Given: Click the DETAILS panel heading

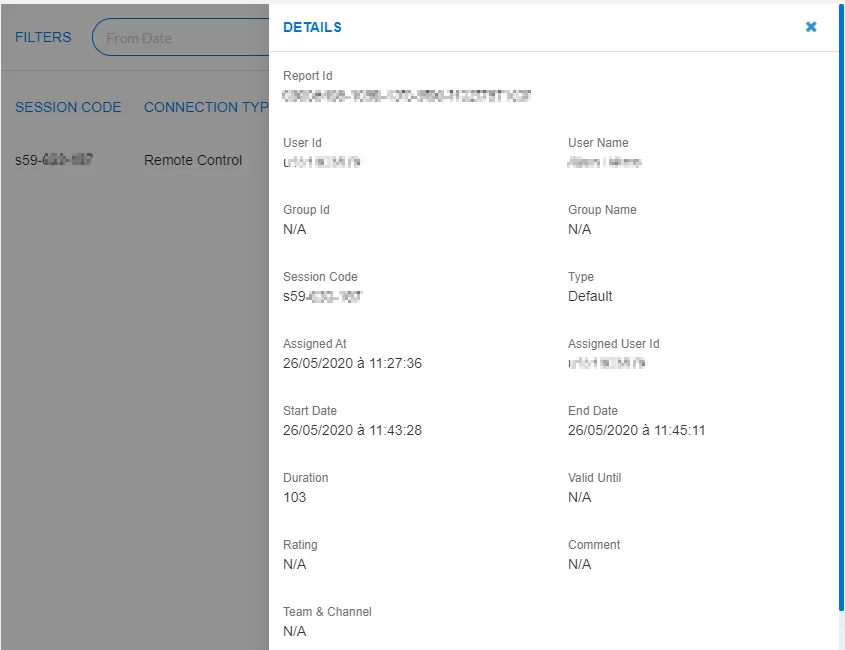Looking at the screenshot, I should click(312, 27).
